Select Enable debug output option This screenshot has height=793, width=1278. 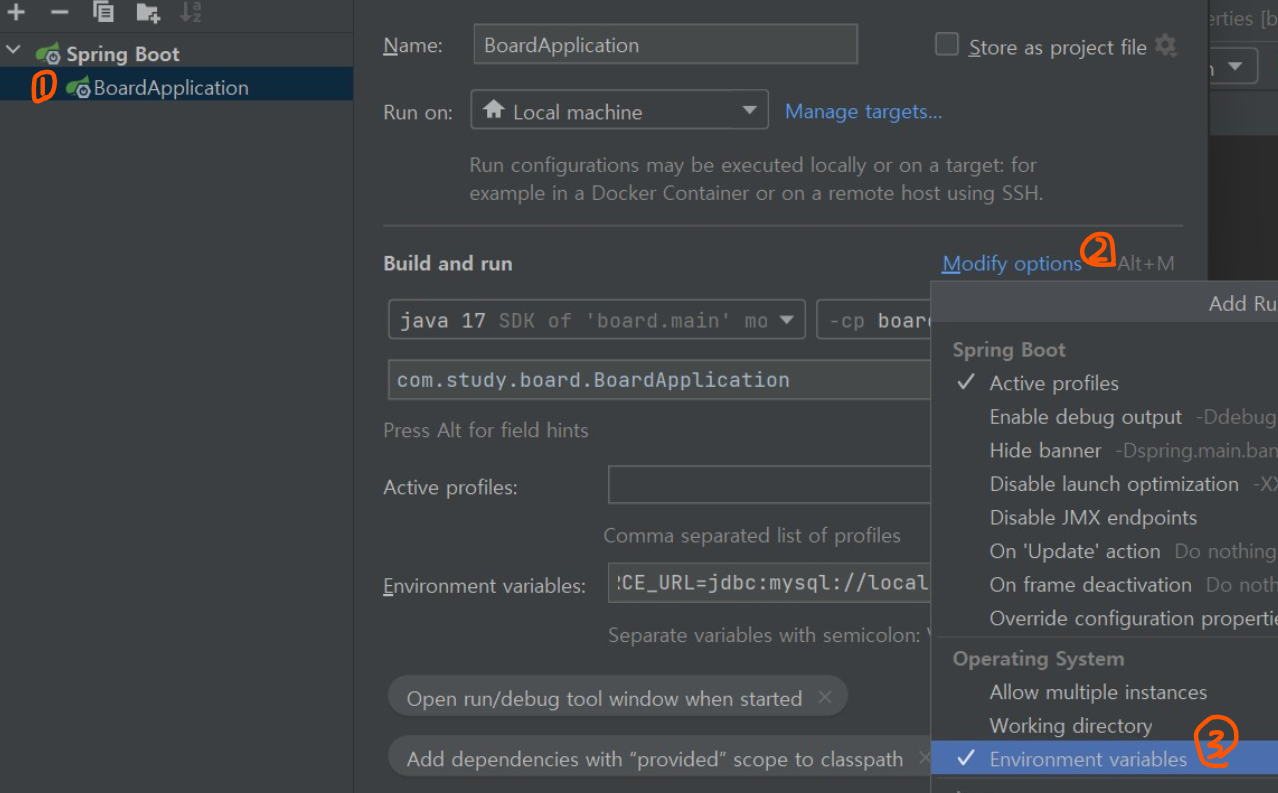[1086, 417]
